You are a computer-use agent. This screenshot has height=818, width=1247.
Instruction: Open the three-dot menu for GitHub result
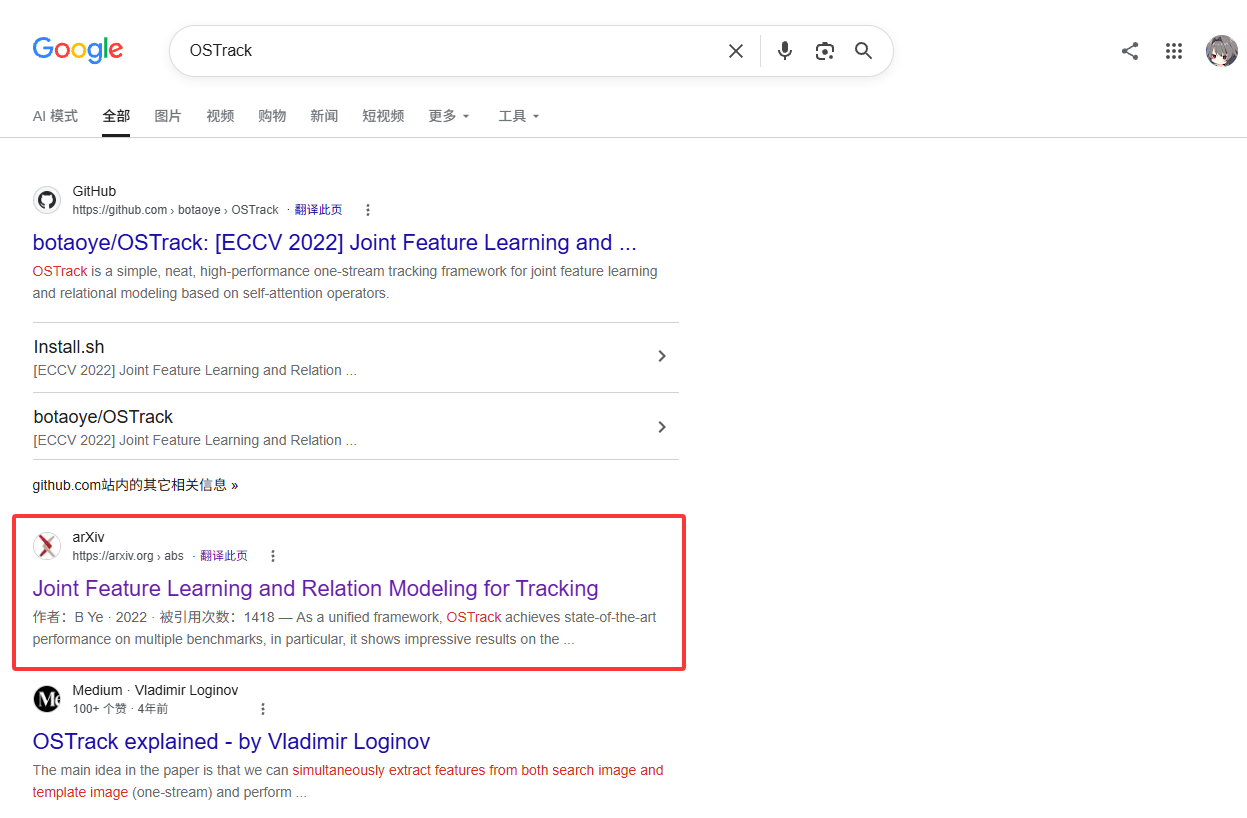coord(368,210)
